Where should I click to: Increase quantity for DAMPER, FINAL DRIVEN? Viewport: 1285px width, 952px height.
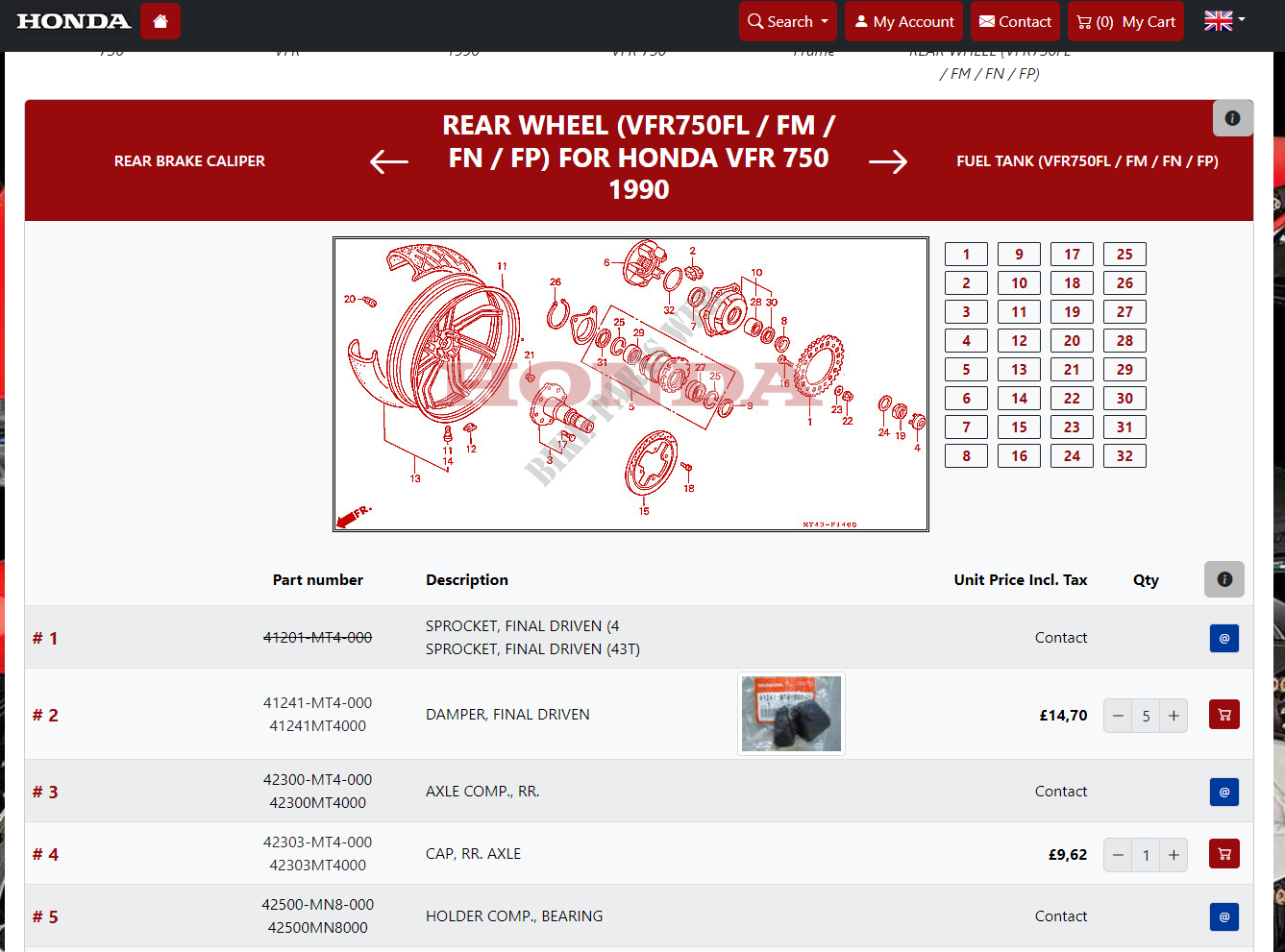[1174, 716]
